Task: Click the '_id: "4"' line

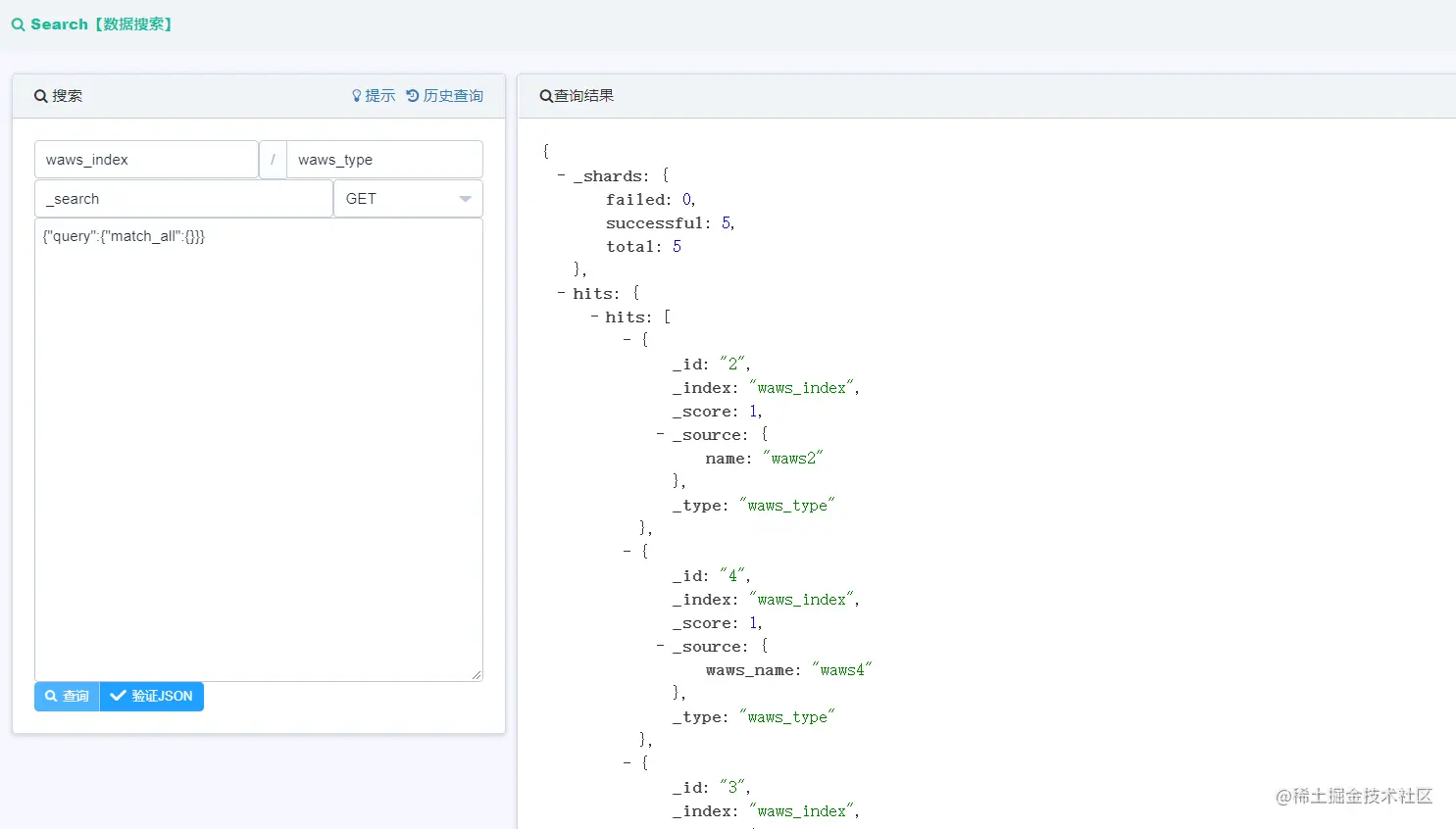Action: click(x=712, y=576)
